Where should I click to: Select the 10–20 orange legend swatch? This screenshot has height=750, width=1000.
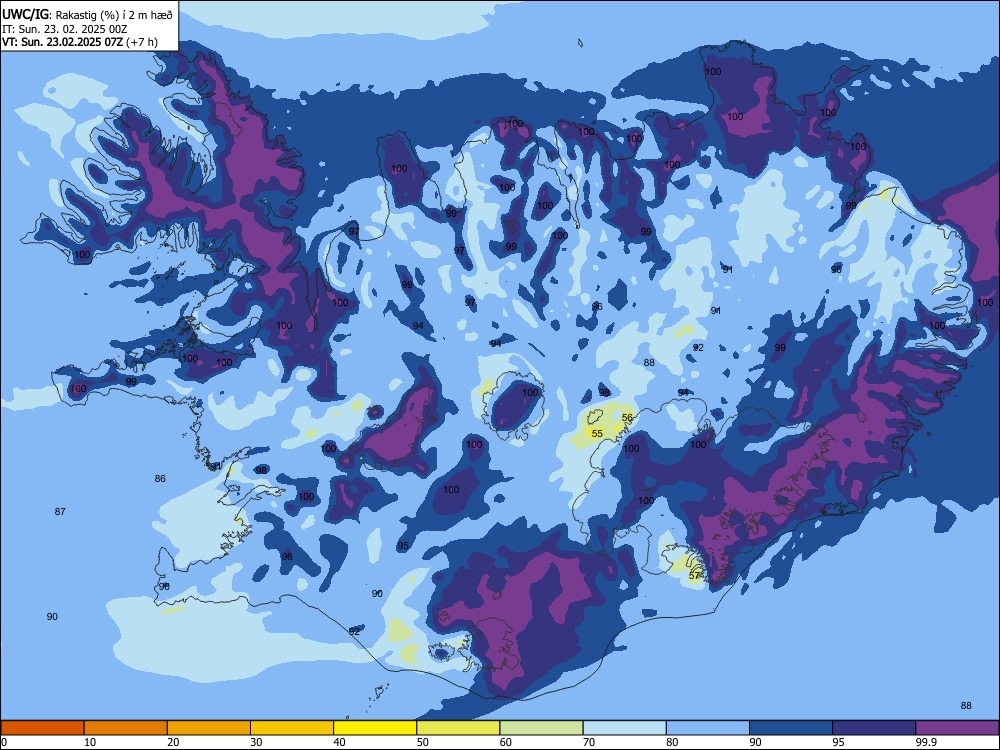coord(126,728)
